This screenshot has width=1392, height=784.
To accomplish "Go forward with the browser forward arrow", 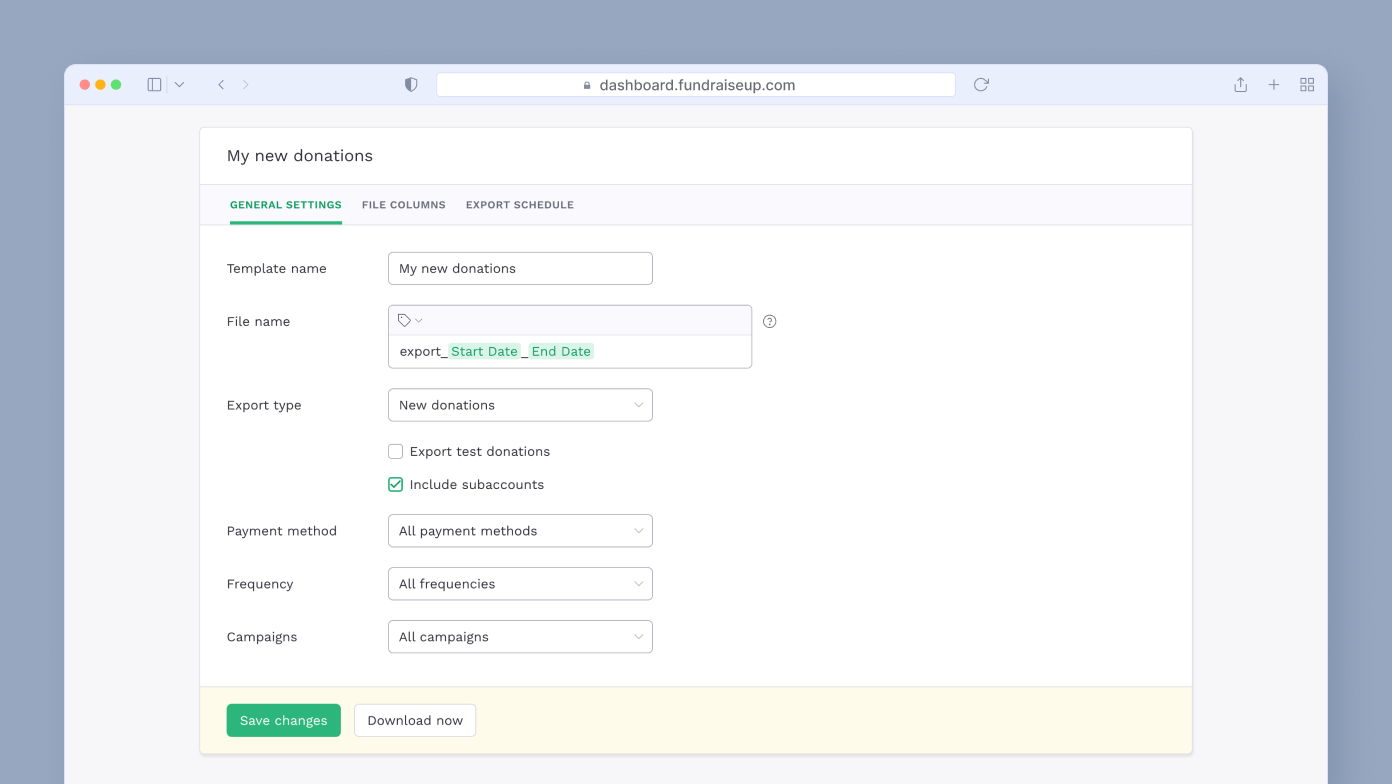I will 246,85.
